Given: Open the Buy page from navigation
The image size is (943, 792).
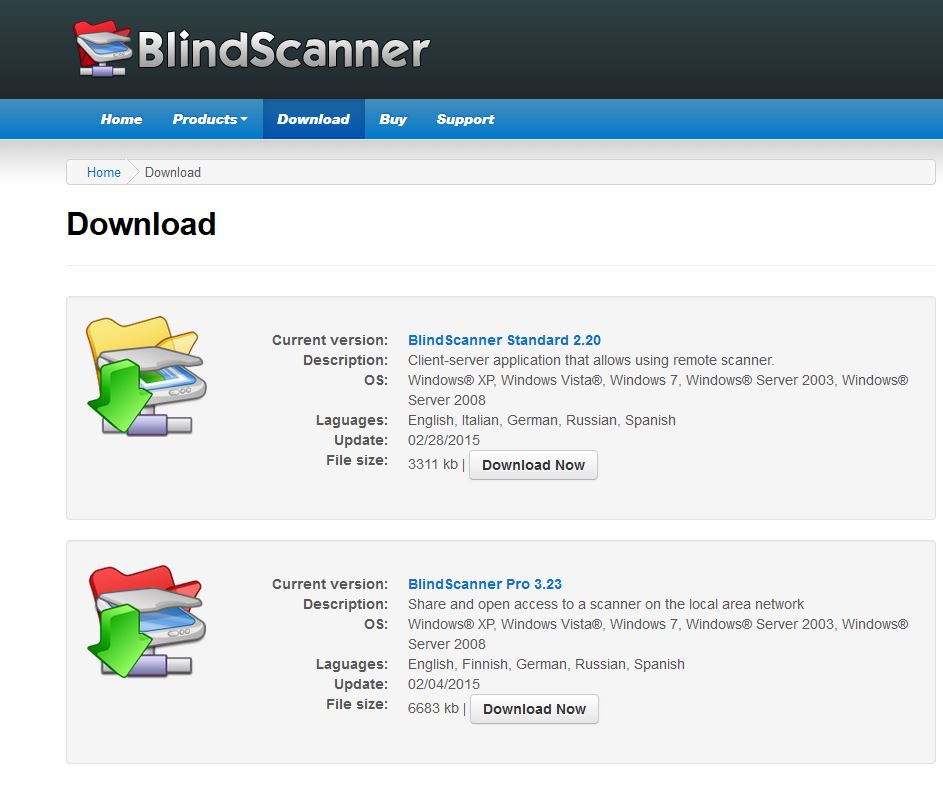Looking at the screenshot, I should coord(392,118).
